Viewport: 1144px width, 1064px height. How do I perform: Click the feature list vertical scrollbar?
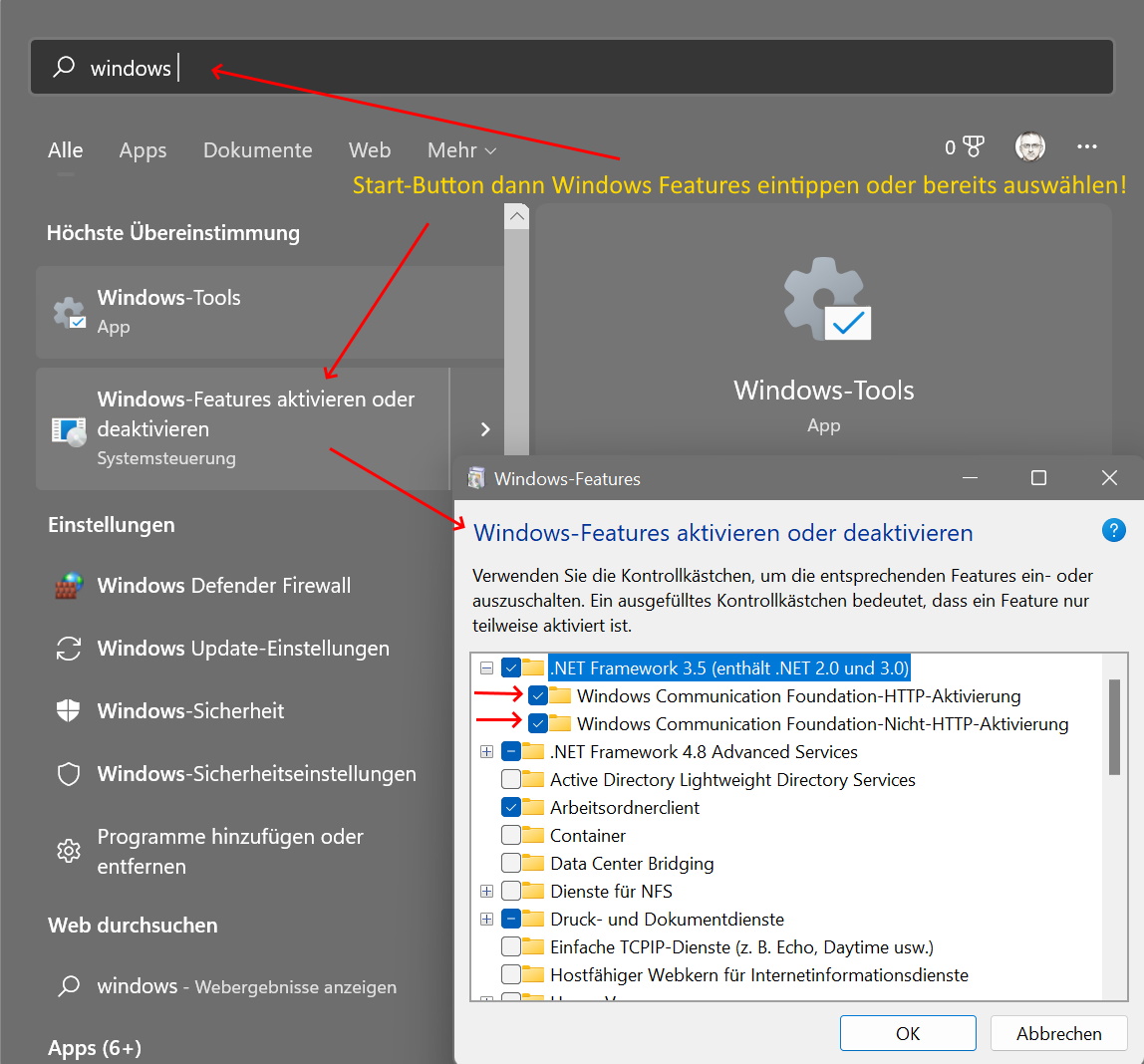[1114, 727]
